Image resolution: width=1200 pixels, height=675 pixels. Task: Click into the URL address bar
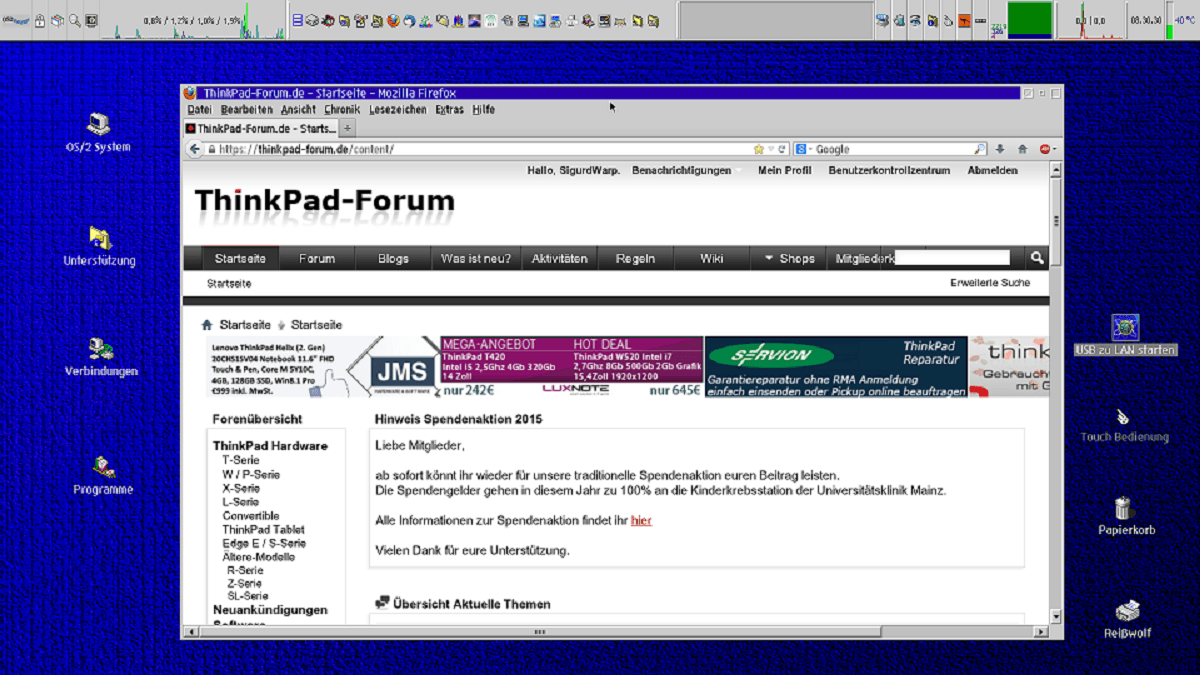click(480, 149)
